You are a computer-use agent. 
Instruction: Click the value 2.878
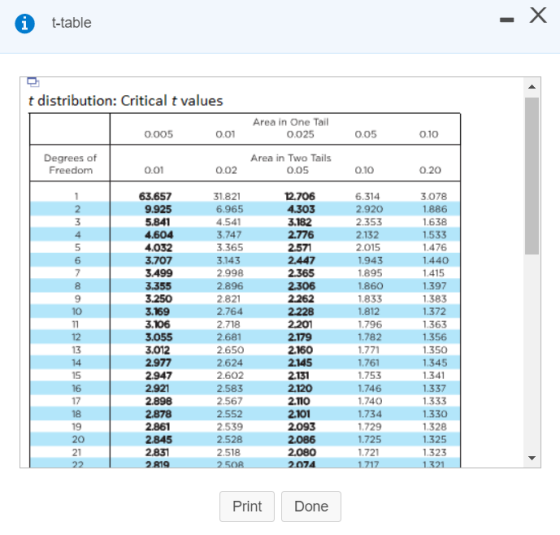(158, 414)
